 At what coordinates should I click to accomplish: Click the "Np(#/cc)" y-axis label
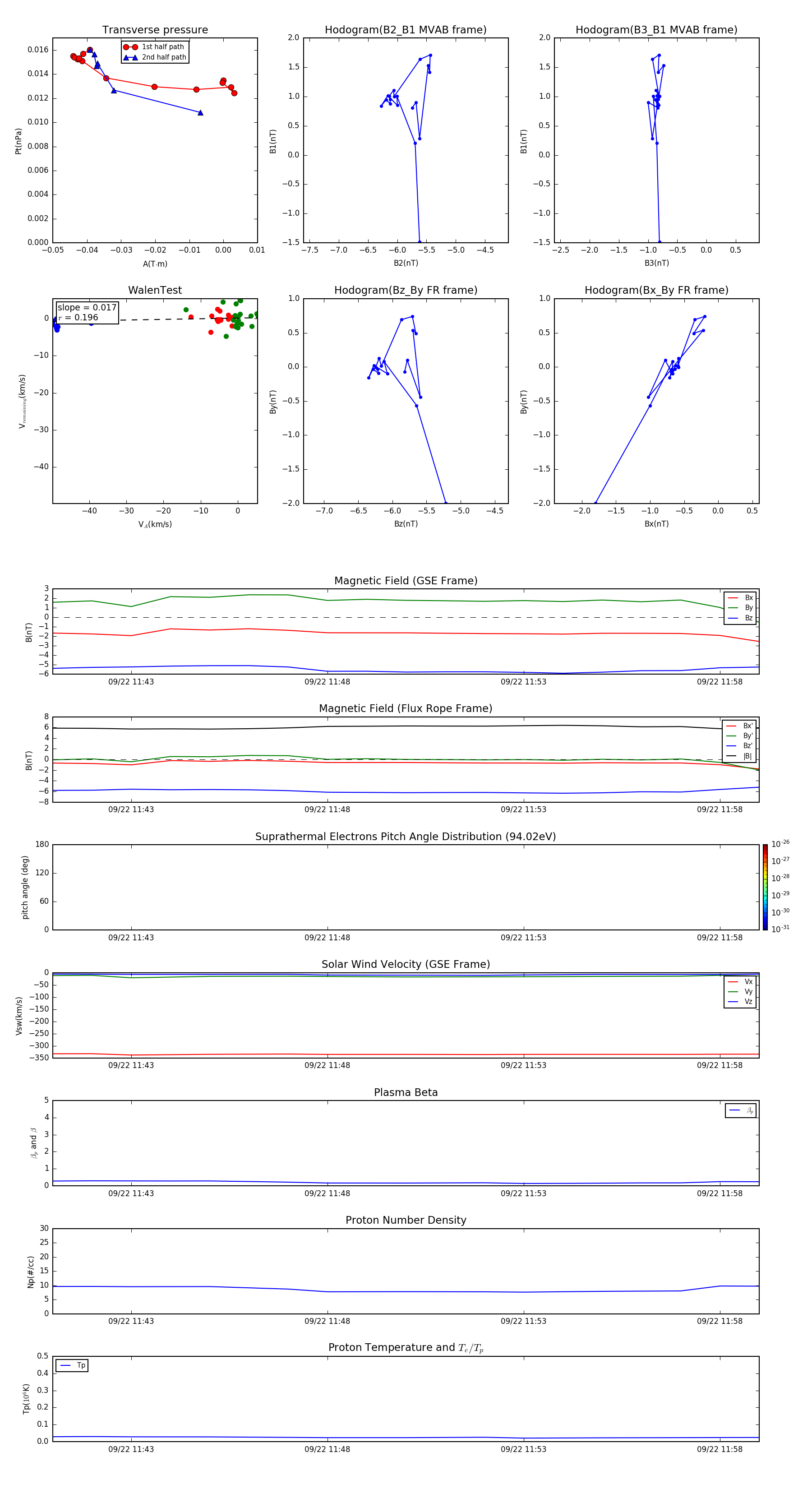point(31,1272)
